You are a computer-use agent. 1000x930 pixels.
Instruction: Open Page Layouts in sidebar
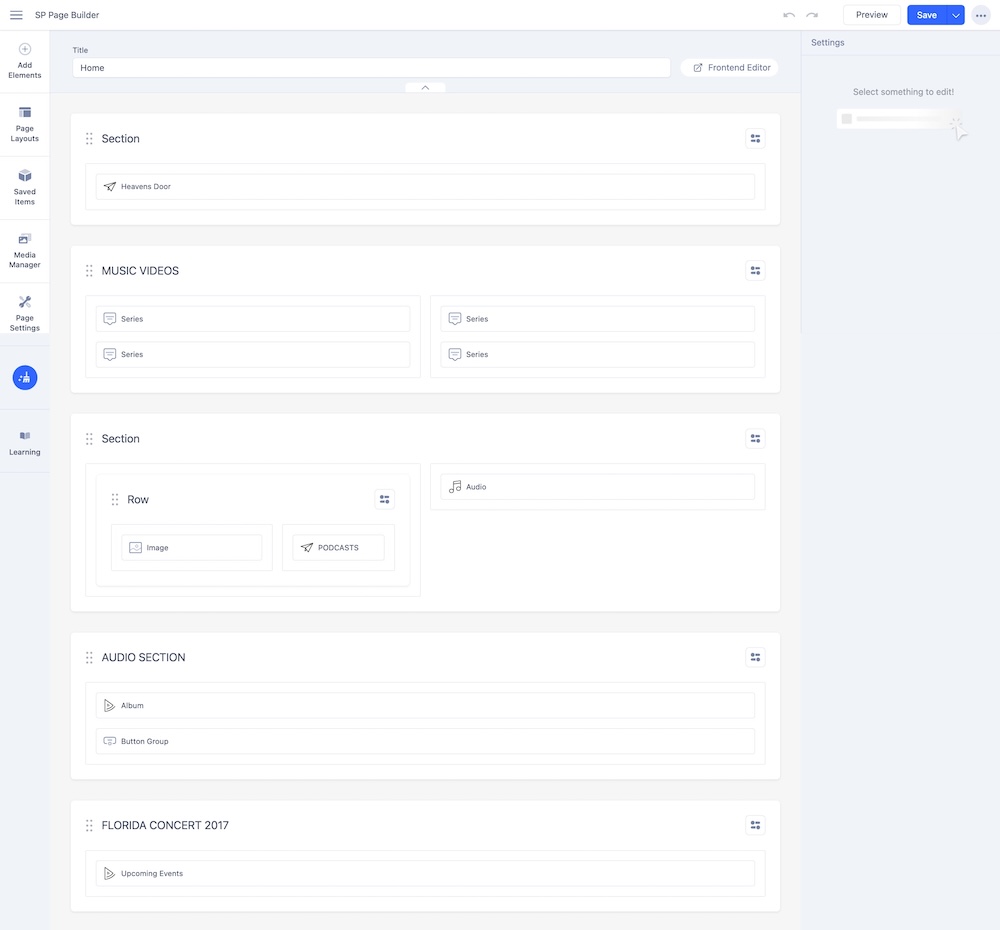[x=25, y=124]
